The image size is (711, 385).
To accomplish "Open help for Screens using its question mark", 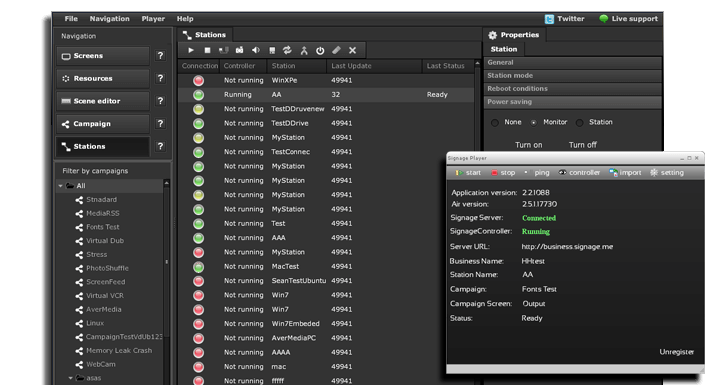I will 160,56.
